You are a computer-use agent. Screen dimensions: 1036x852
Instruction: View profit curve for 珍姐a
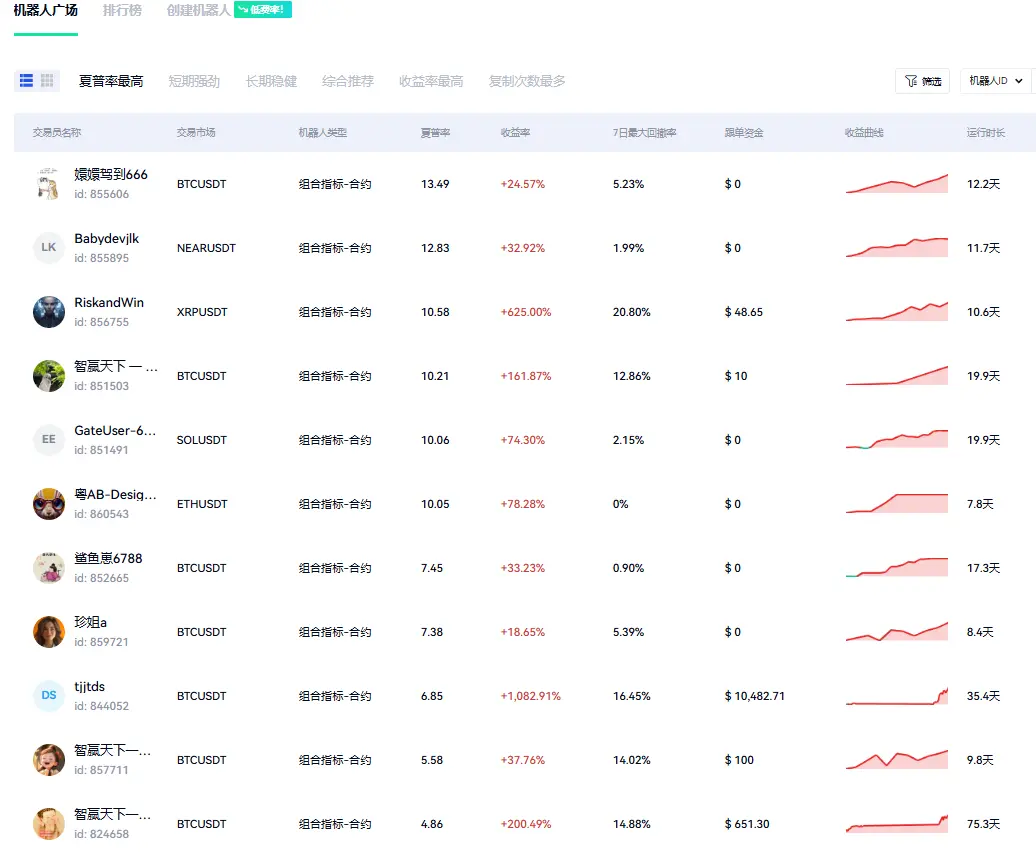click(x=897, y=632)
